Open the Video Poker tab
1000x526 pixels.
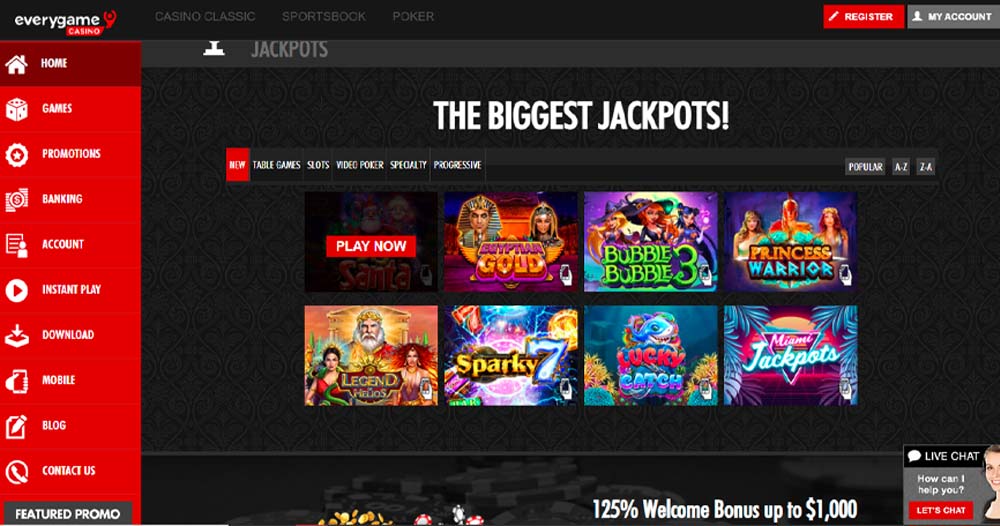tap(360, 164)
